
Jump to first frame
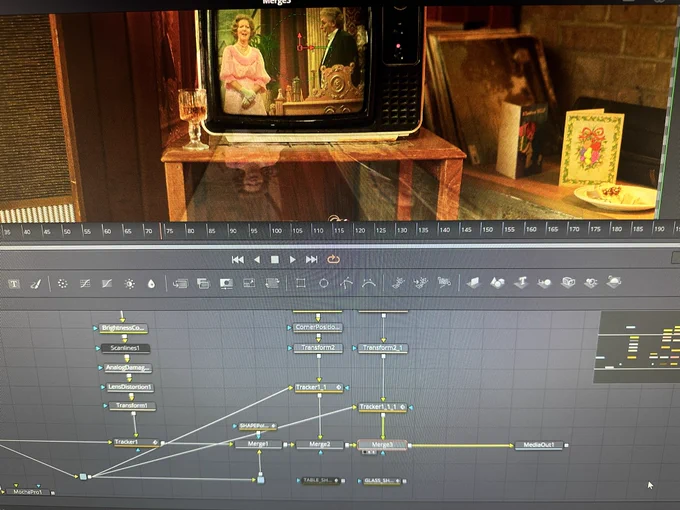pyautogui.click(x=238, y=259)
